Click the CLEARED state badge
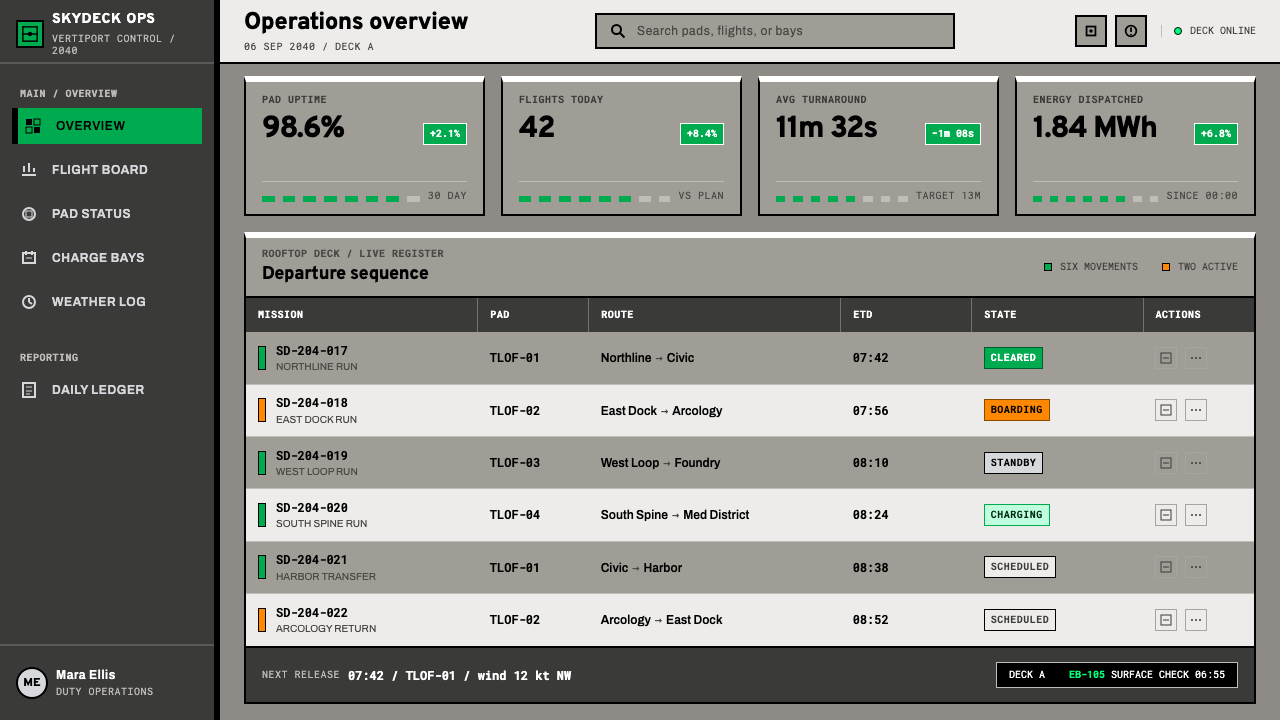1280x720 pixels. 1013,358
